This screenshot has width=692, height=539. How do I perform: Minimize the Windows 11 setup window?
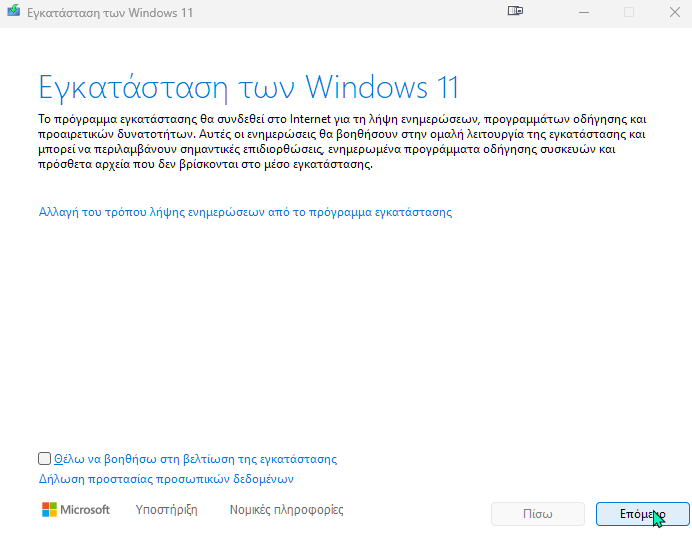[584, 12]
